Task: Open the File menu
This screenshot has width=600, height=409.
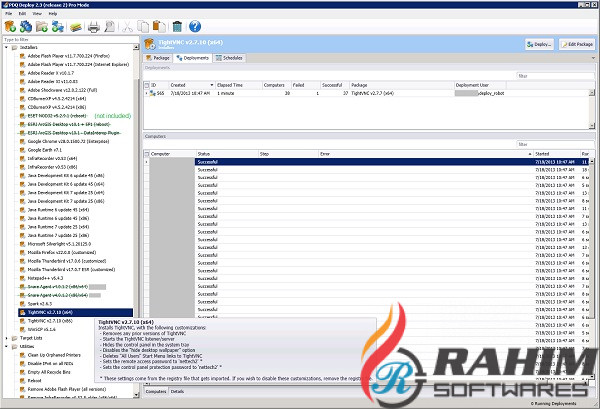Action: pos(8,13)
